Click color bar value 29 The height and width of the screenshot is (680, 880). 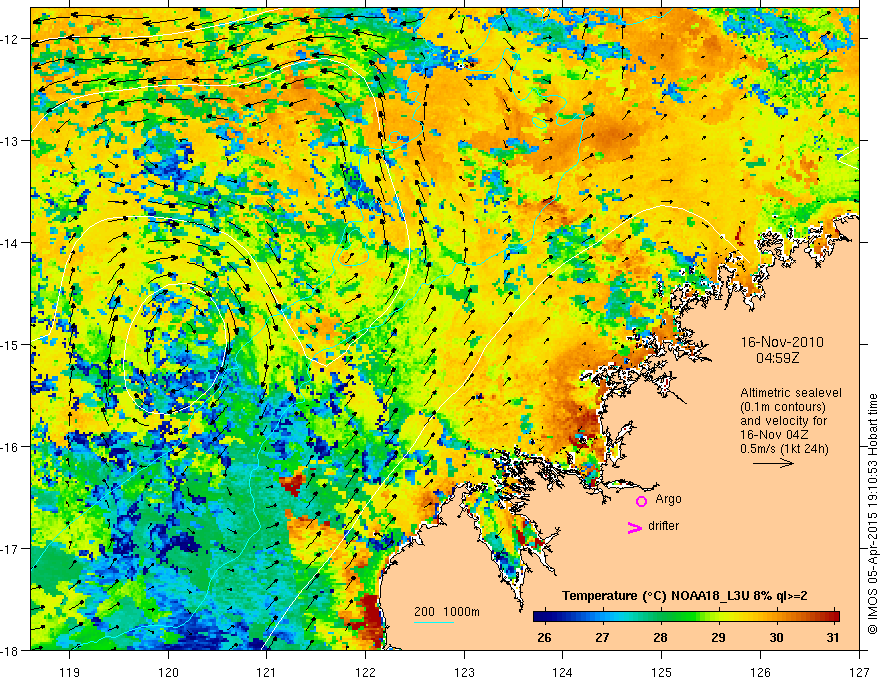pos(718,638)
